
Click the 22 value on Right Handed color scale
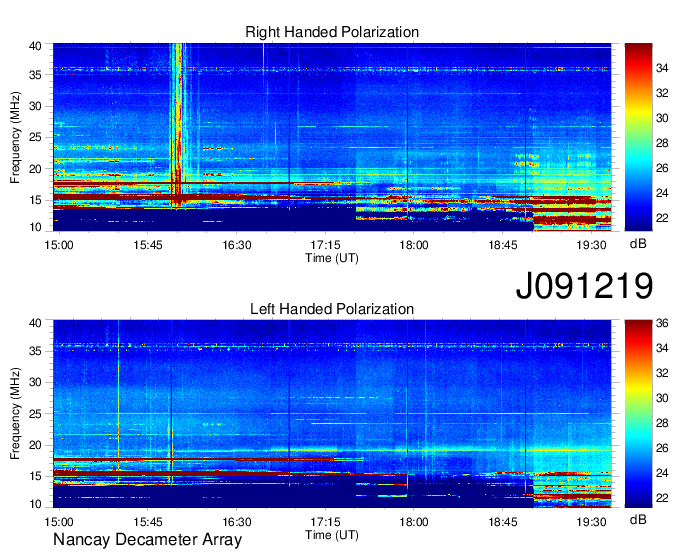coord(662,218)
